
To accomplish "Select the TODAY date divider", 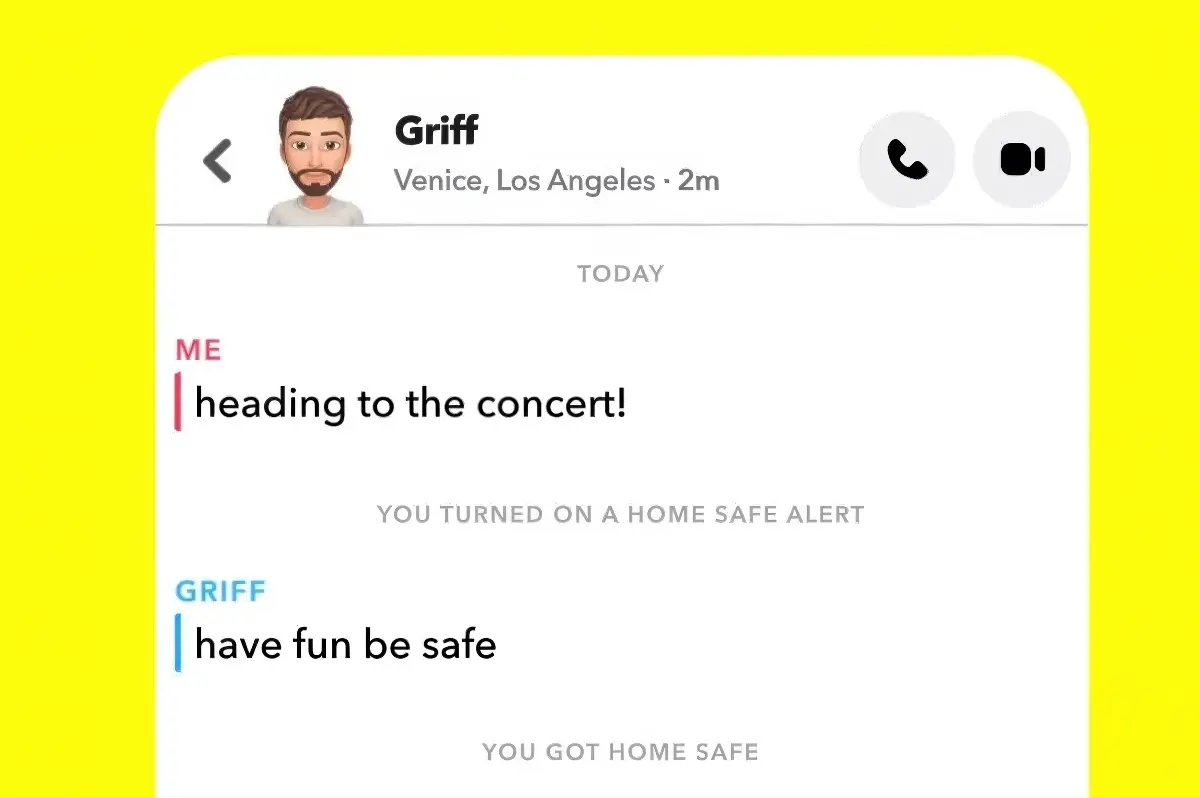I will coord(620,273).
